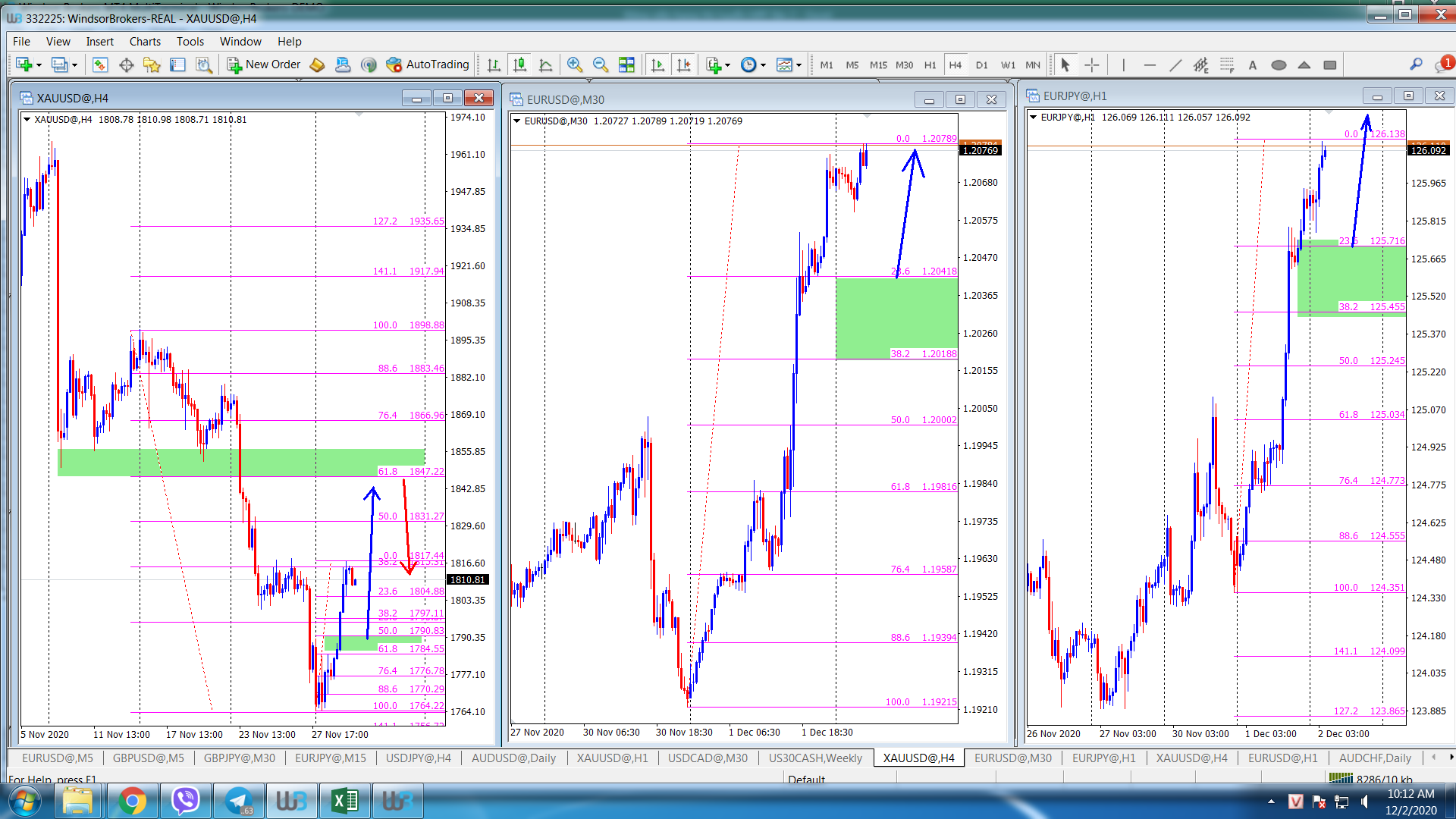Open the Insert menu
The height and width of the screenshot is (819, 1456).
[99, 42]
